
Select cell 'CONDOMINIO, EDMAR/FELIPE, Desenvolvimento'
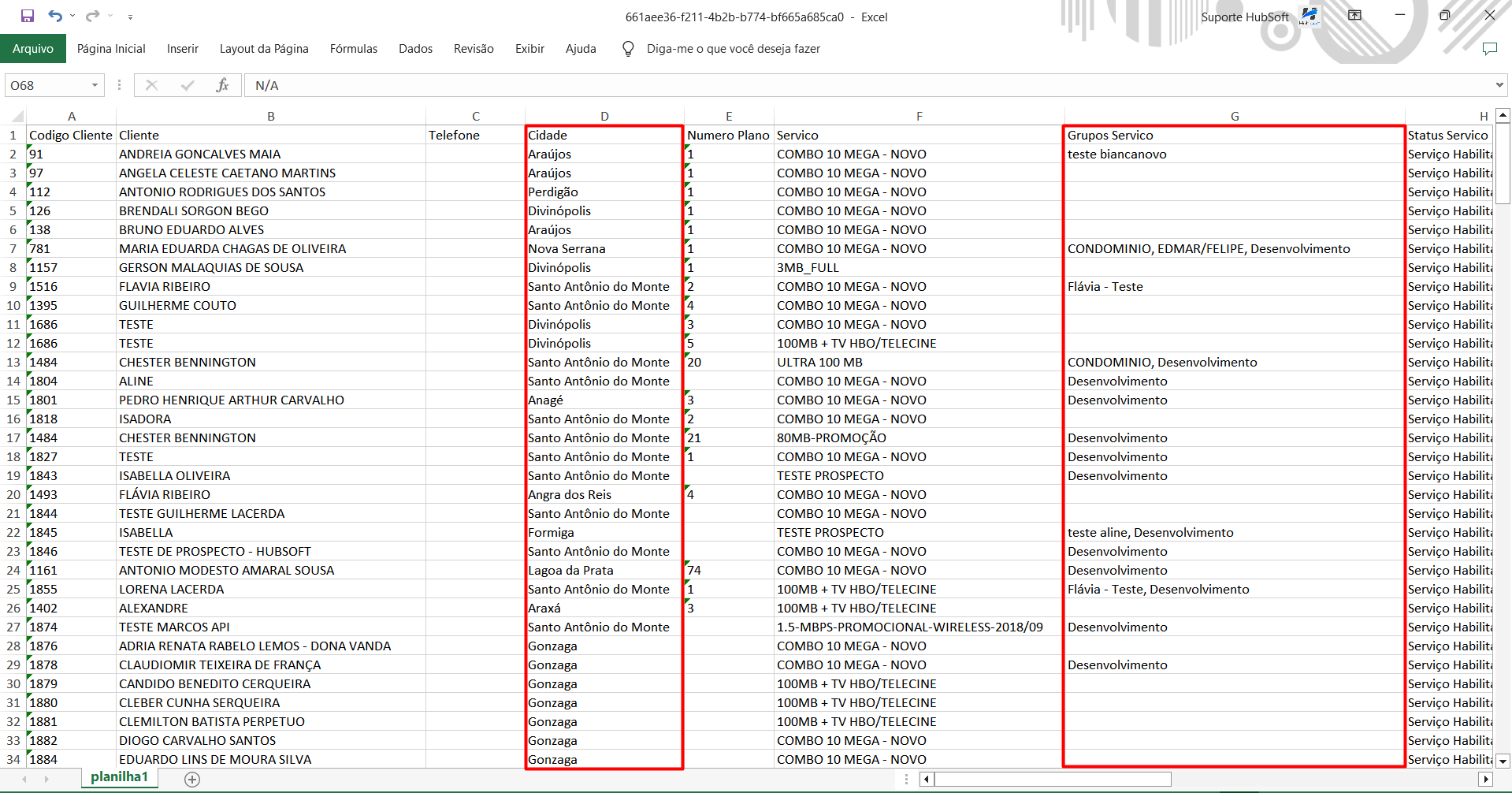coord(1235,248)
